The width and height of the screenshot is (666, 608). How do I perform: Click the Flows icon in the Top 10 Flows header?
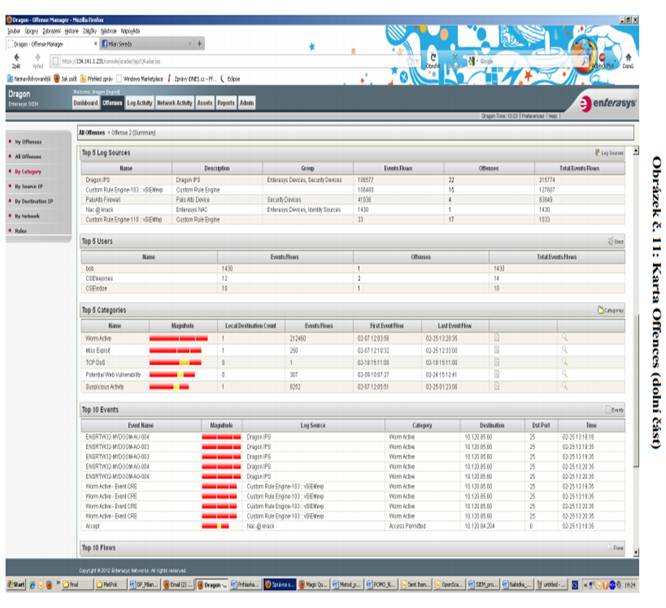pos(610,548)
